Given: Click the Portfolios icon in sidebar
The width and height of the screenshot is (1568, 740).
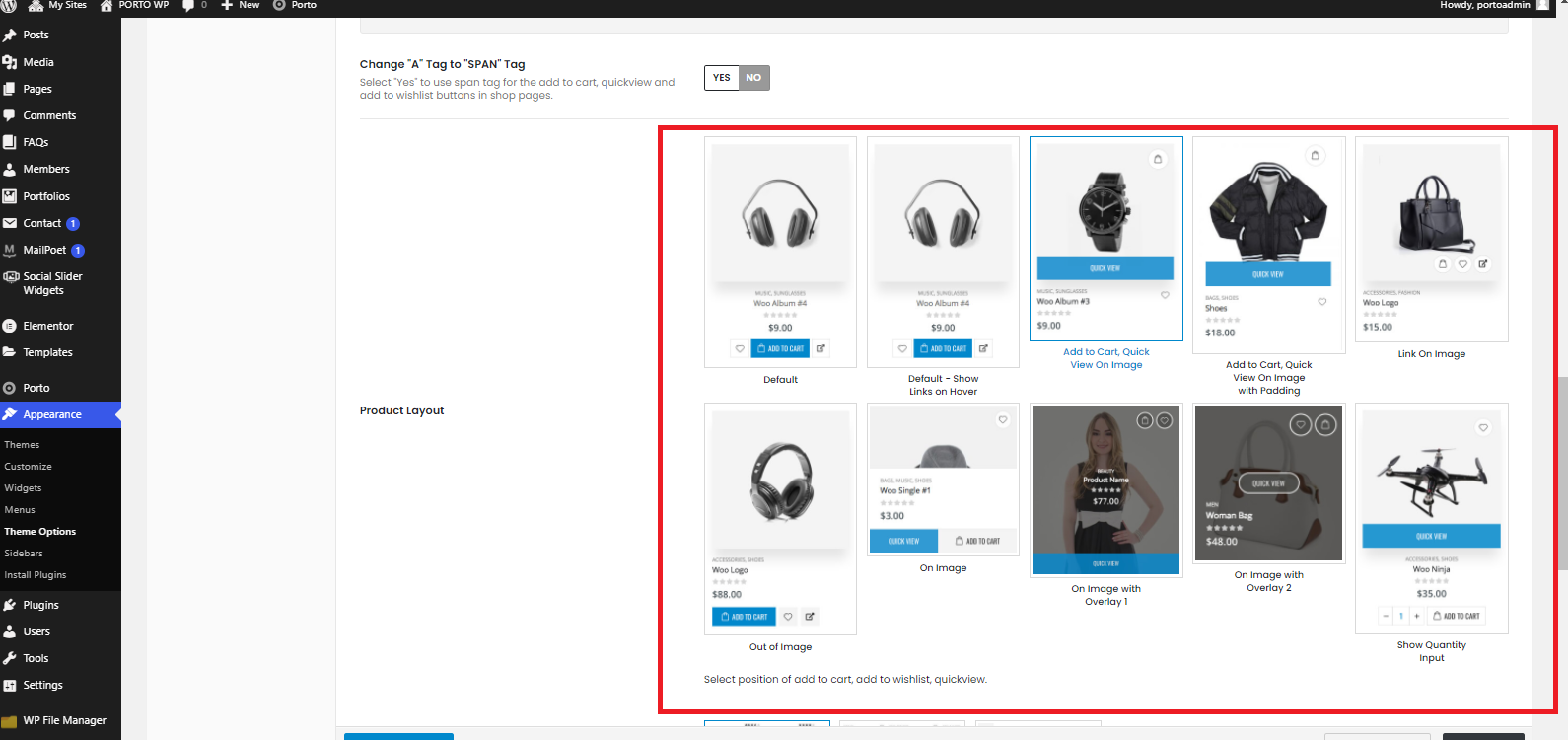Looking at the screenshot, I should pos(10,196).
